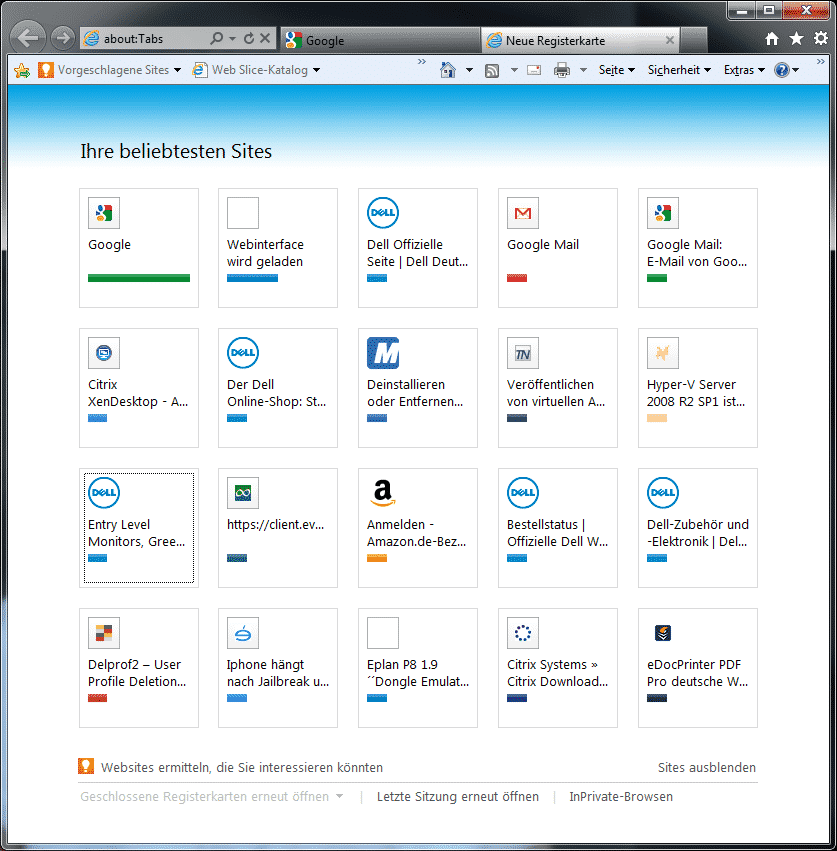
Task: Add to favorites bar star icon
Action: (22, 70)
